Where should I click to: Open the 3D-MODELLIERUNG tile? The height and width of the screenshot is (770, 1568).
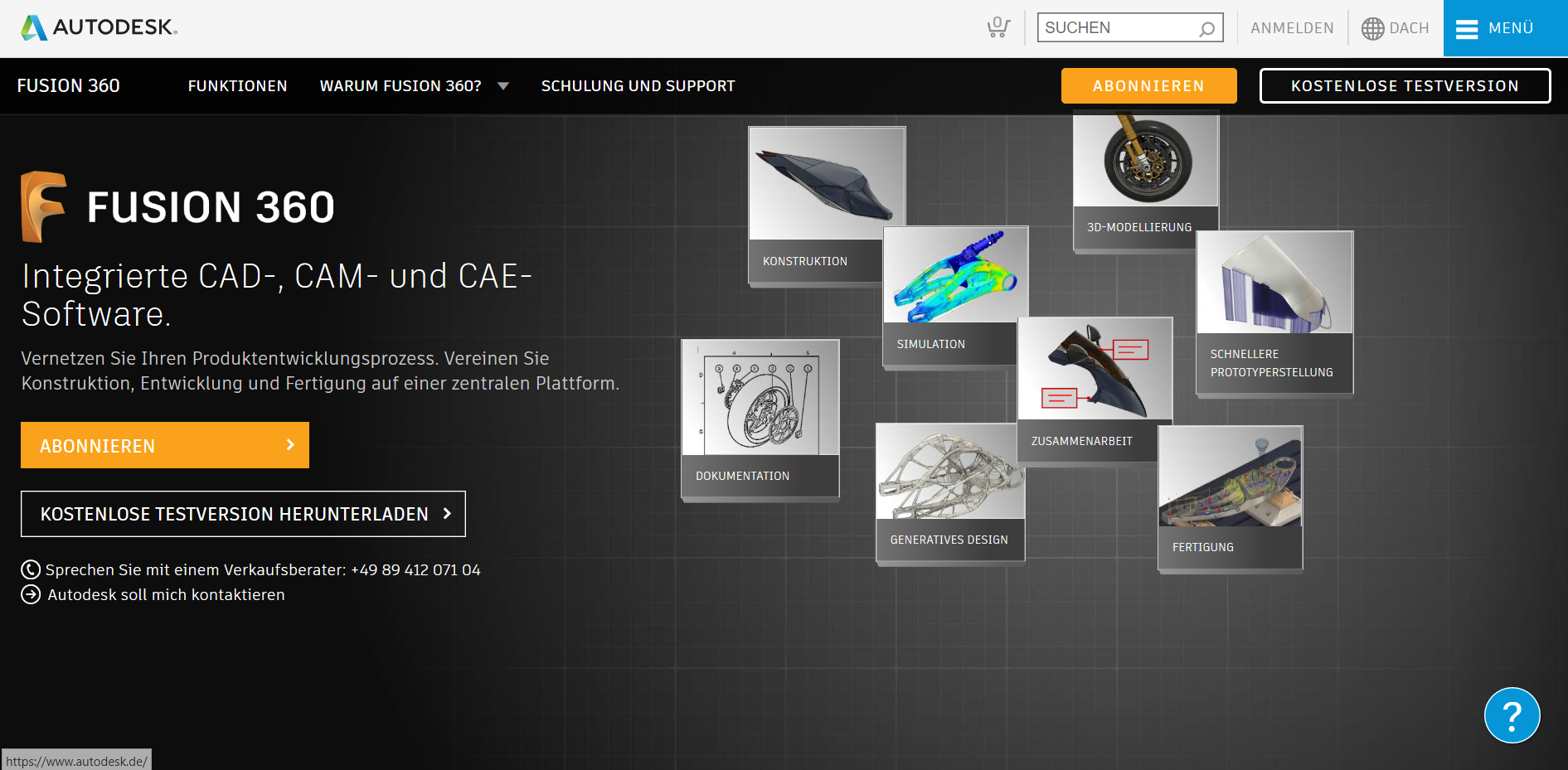click(1146, 182)
